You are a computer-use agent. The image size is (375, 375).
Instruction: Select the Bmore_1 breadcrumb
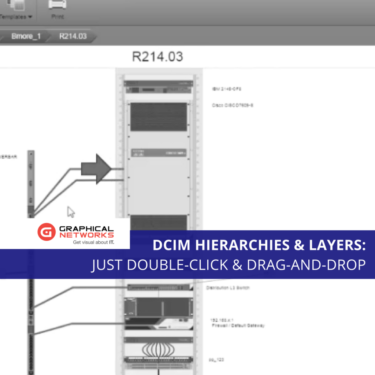(x=26, y=36)
